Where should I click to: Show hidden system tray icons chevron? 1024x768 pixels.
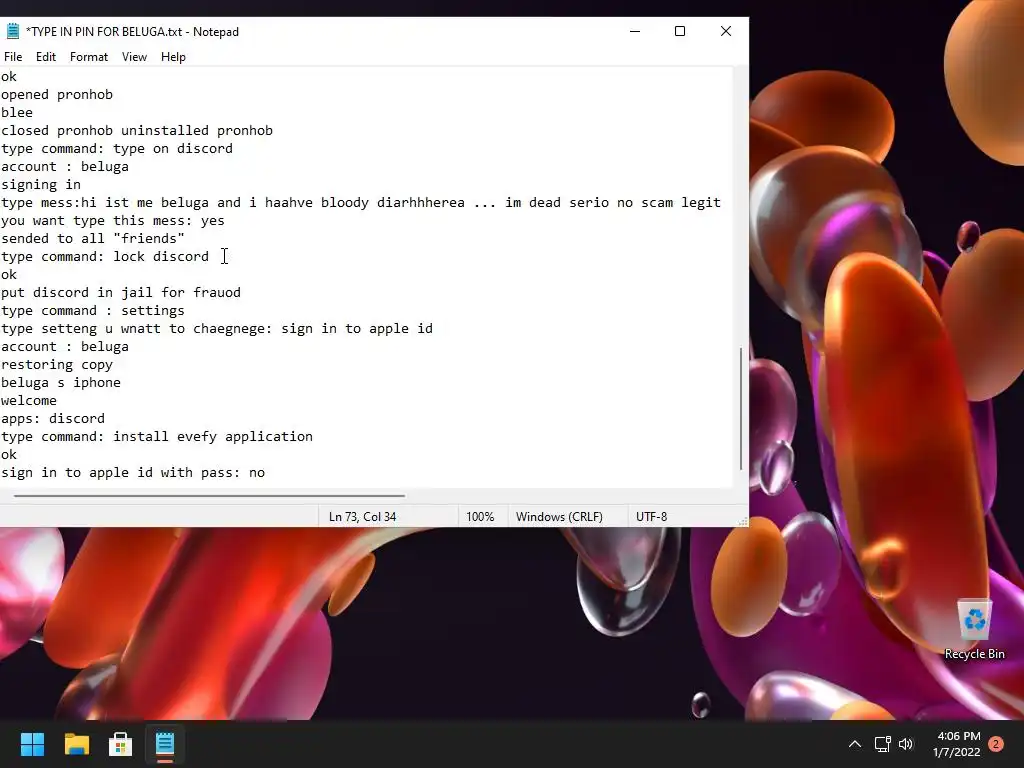click(x=854, y=744)
